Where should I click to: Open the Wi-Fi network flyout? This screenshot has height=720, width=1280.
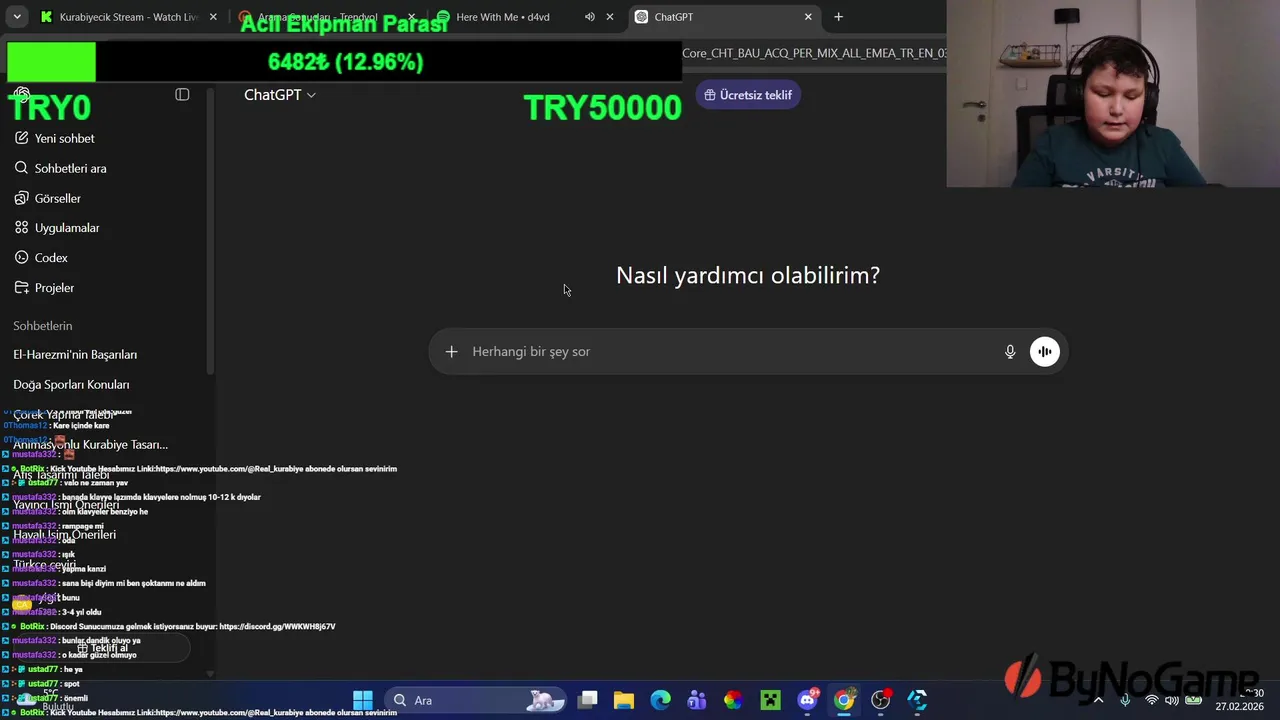[1152, 700]
